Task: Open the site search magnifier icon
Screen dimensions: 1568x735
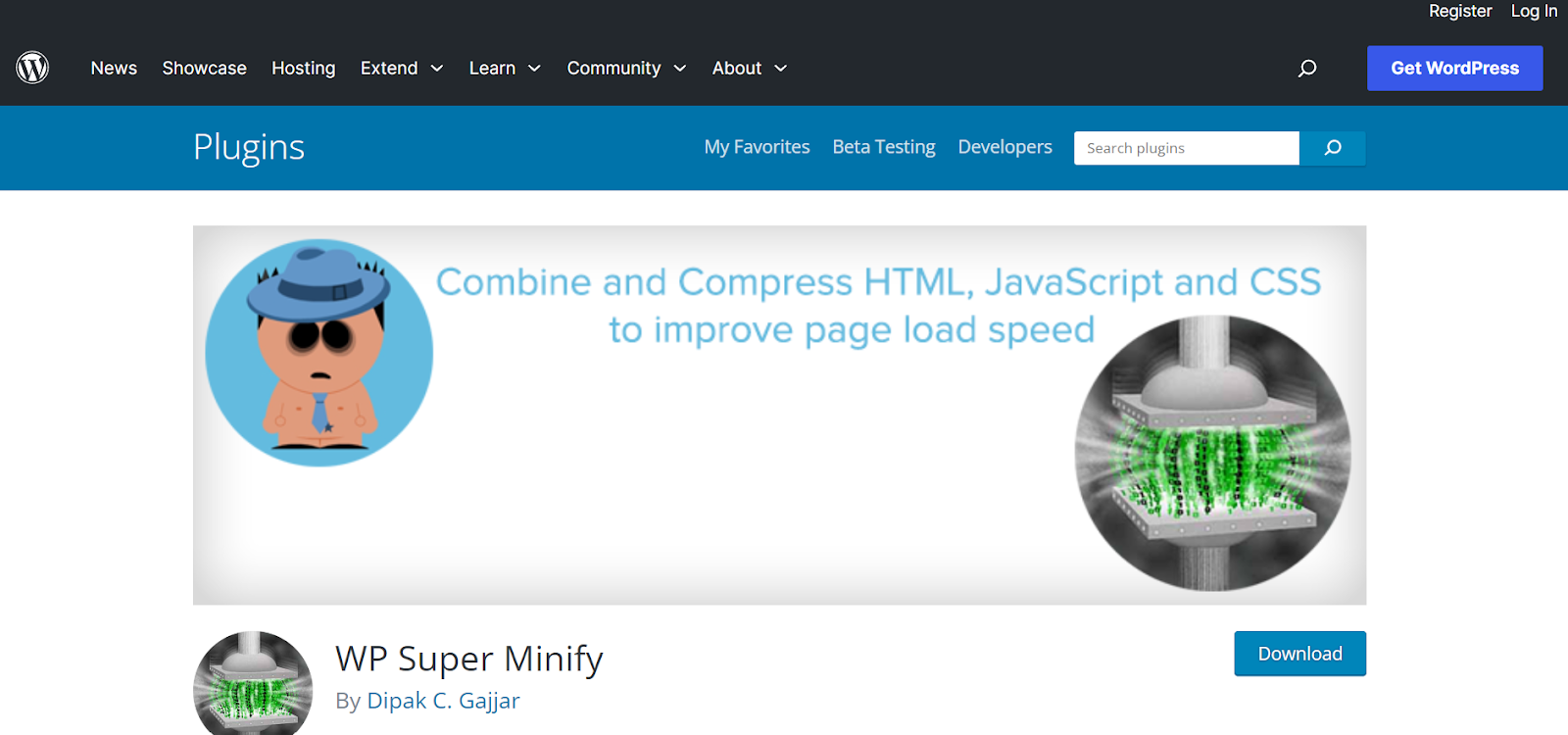Action: click(1307, 69)
